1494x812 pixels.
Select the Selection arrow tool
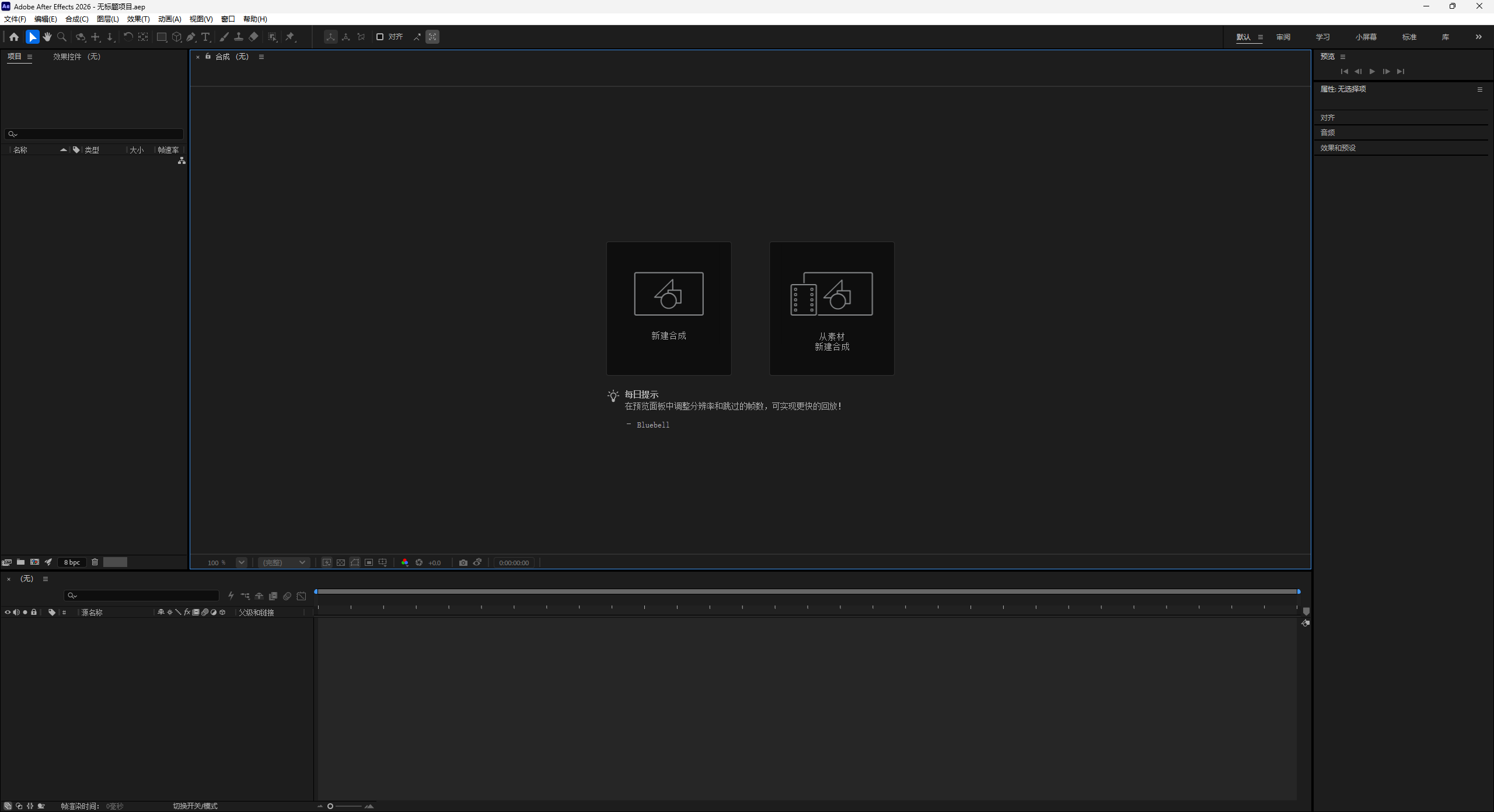pos(32,37)
